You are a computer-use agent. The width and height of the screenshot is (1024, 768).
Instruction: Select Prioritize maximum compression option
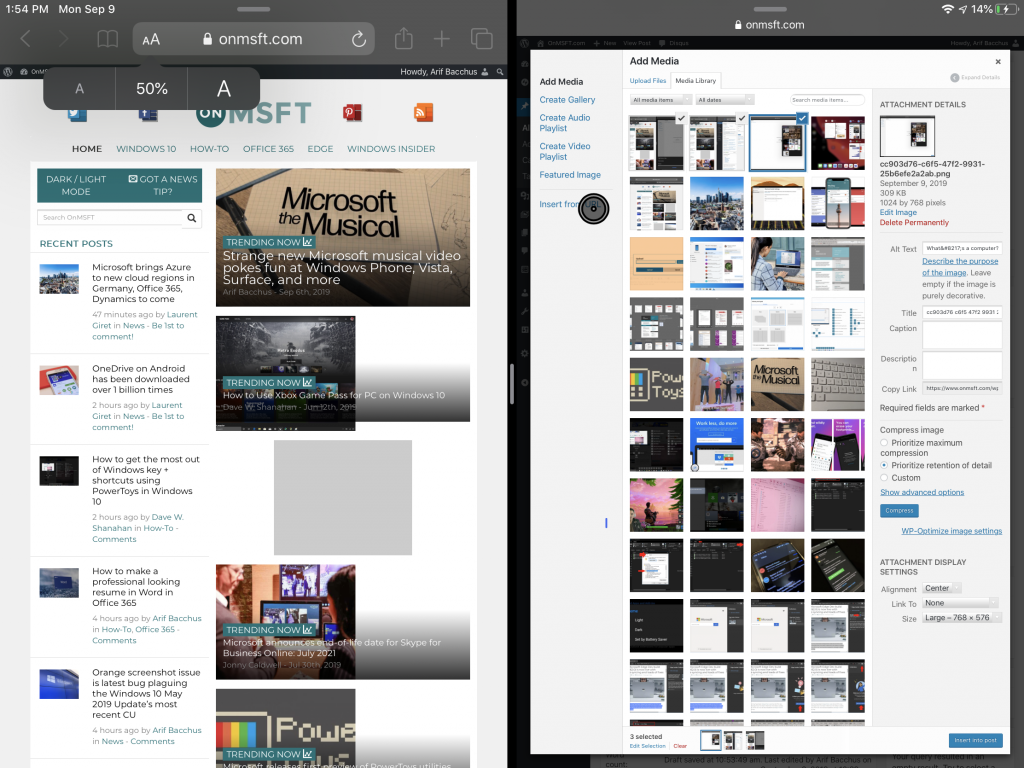click(x=884, y=443)
